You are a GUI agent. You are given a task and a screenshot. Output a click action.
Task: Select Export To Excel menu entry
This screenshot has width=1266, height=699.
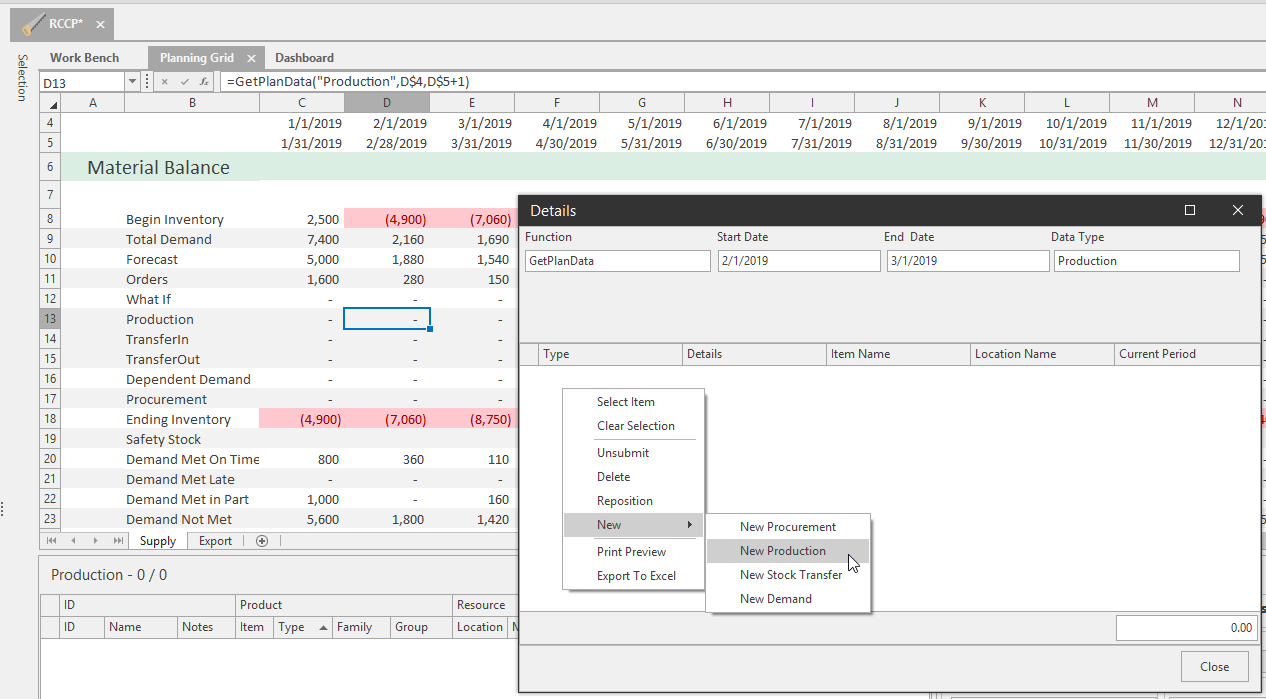point(636,576)
